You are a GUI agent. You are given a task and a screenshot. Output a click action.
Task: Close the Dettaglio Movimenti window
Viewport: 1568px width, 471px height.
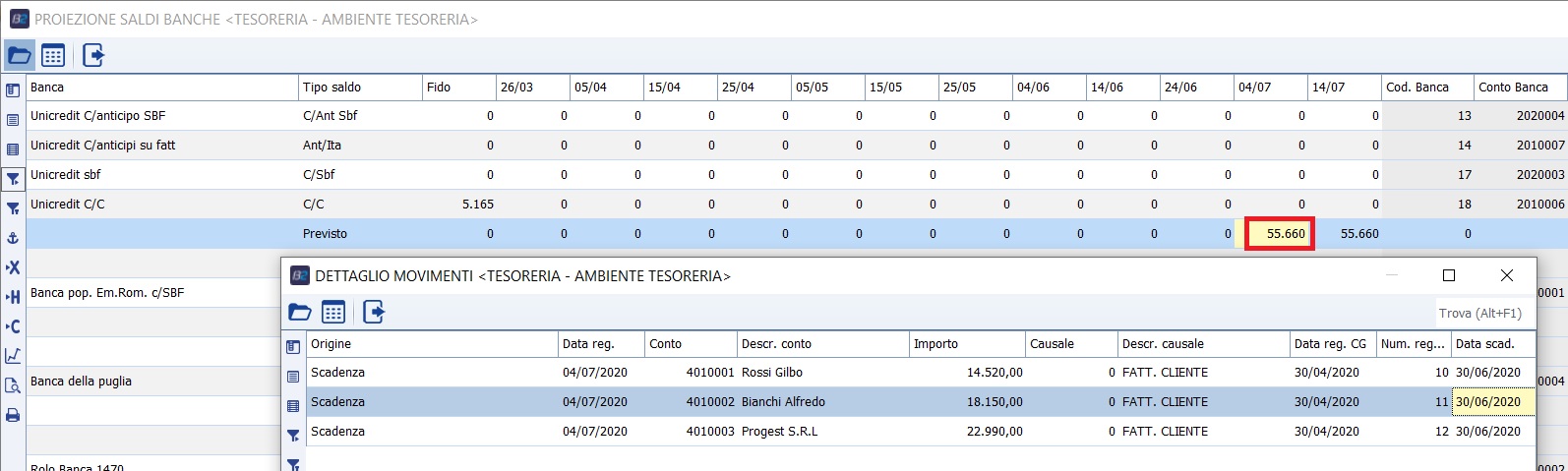point(1506,276)
